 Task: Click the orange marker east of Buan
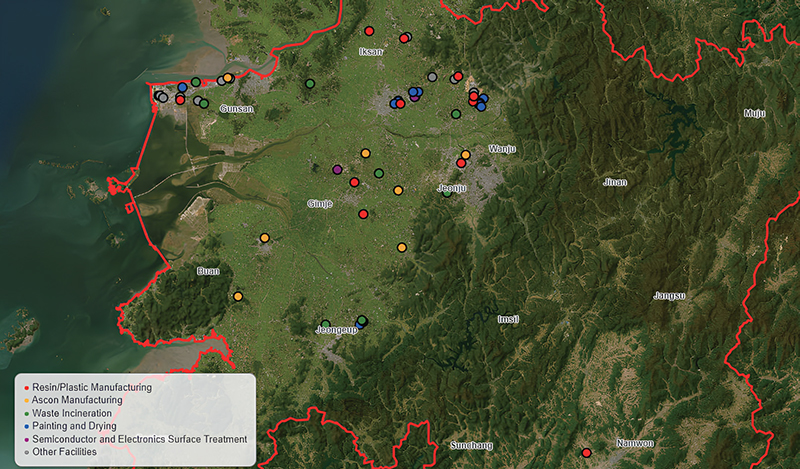pyautogui.click(x=238, y=297)
